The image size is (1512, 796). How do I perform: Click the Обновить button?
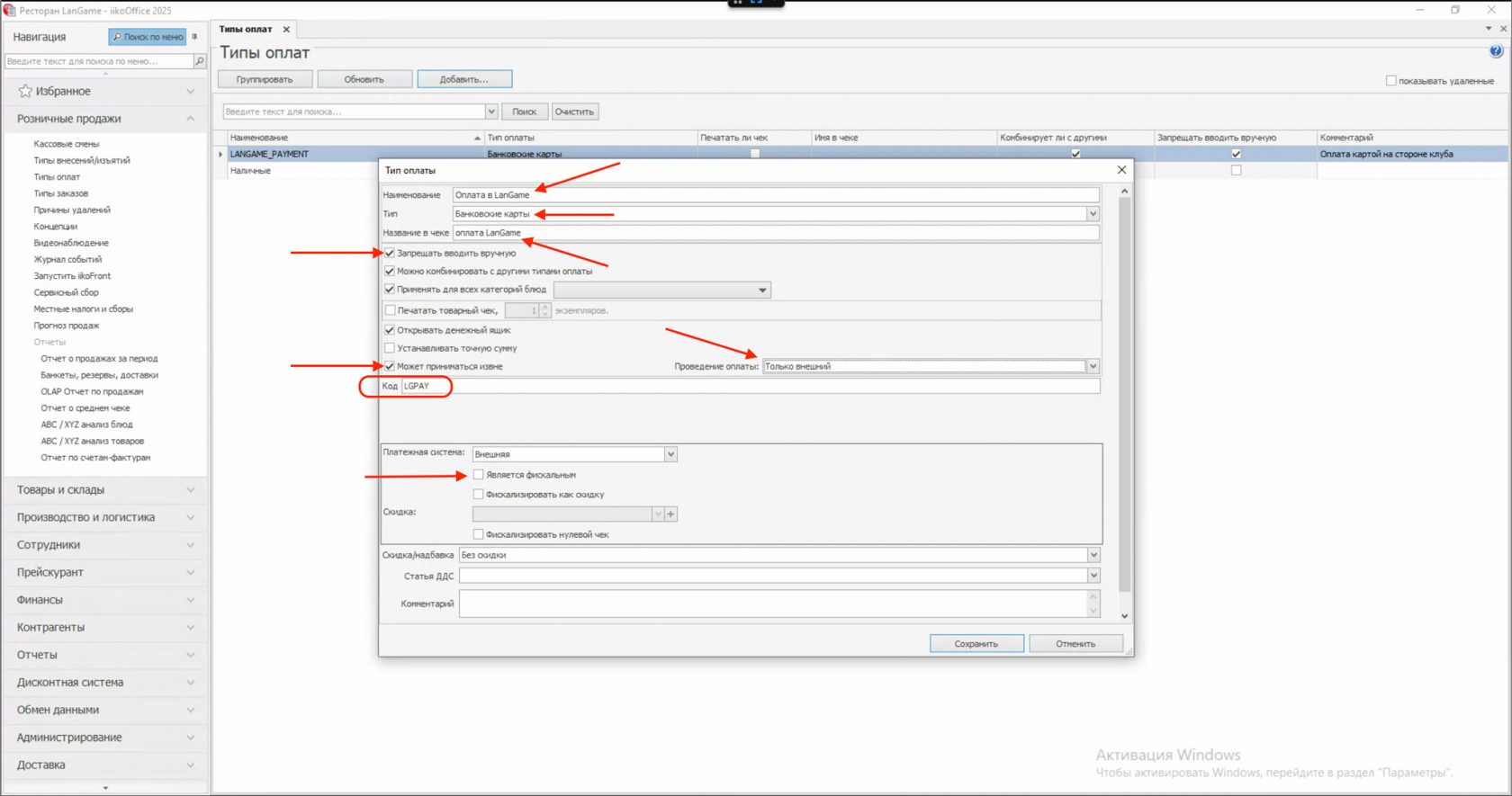[x=364, y=79]
